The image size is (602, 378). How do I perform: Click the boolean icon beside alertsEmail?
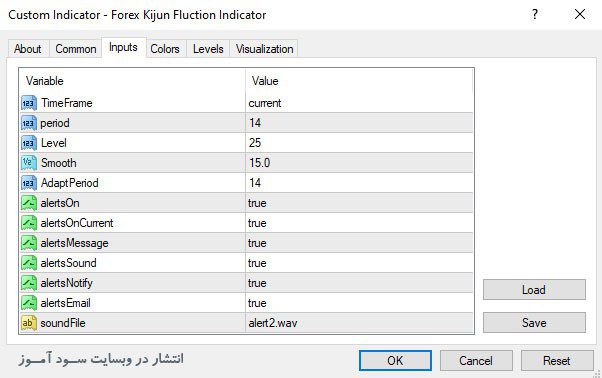[x=29, y=303]
